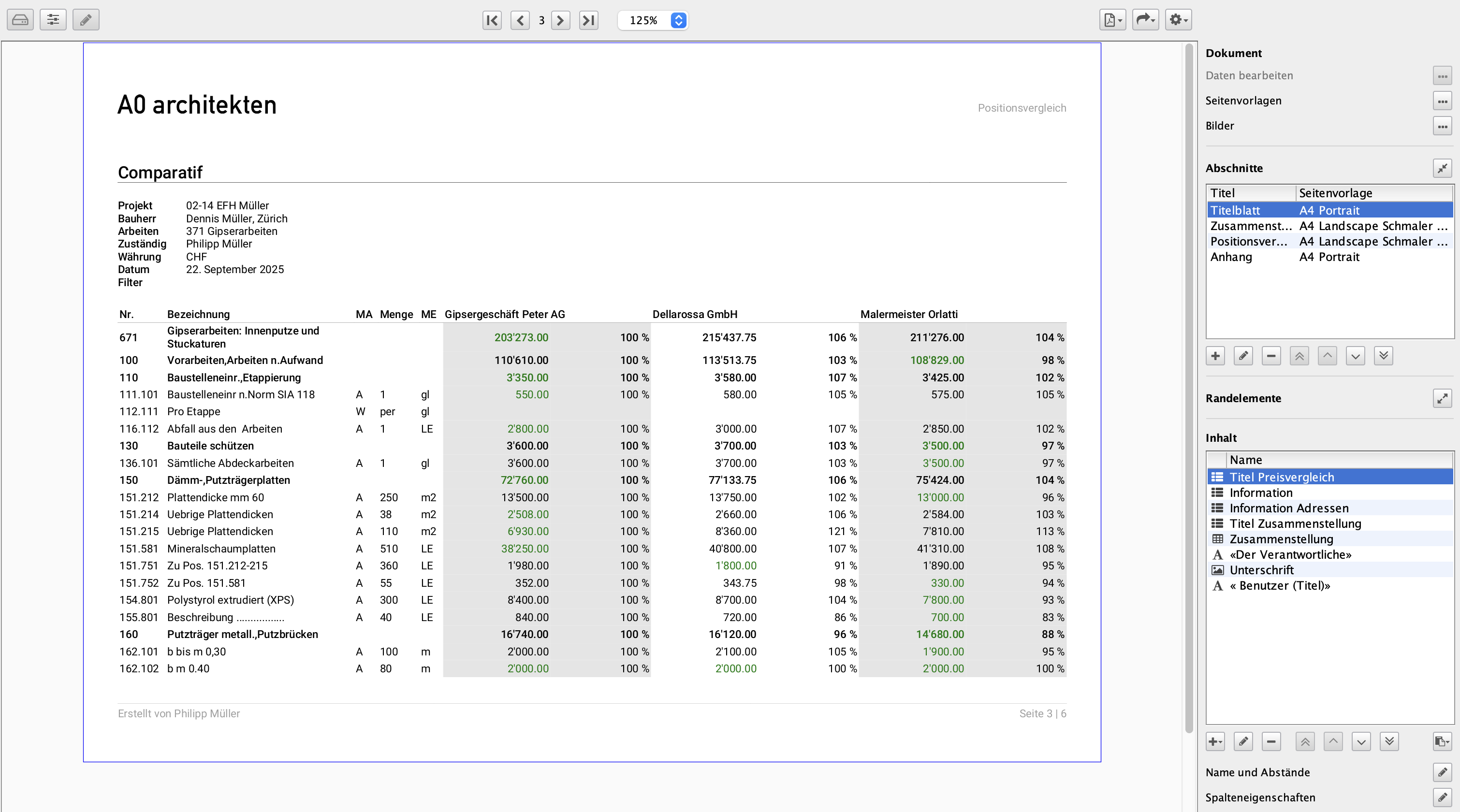The height and width of the screenshot is (812, 1460).
Task: Collapse the Abschnitte section
Action: click(x=1442, y=168)
